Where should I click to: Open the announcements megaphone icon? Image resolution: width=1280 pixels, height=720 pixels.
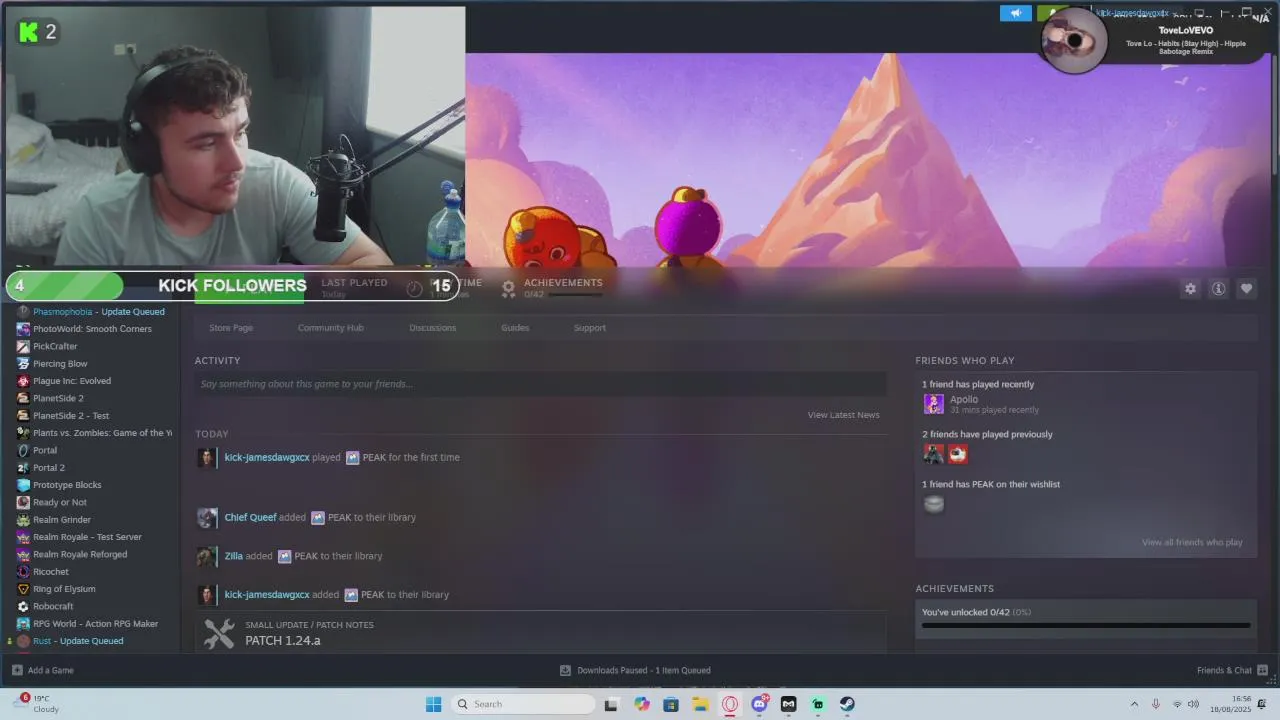click(1015, 13)
